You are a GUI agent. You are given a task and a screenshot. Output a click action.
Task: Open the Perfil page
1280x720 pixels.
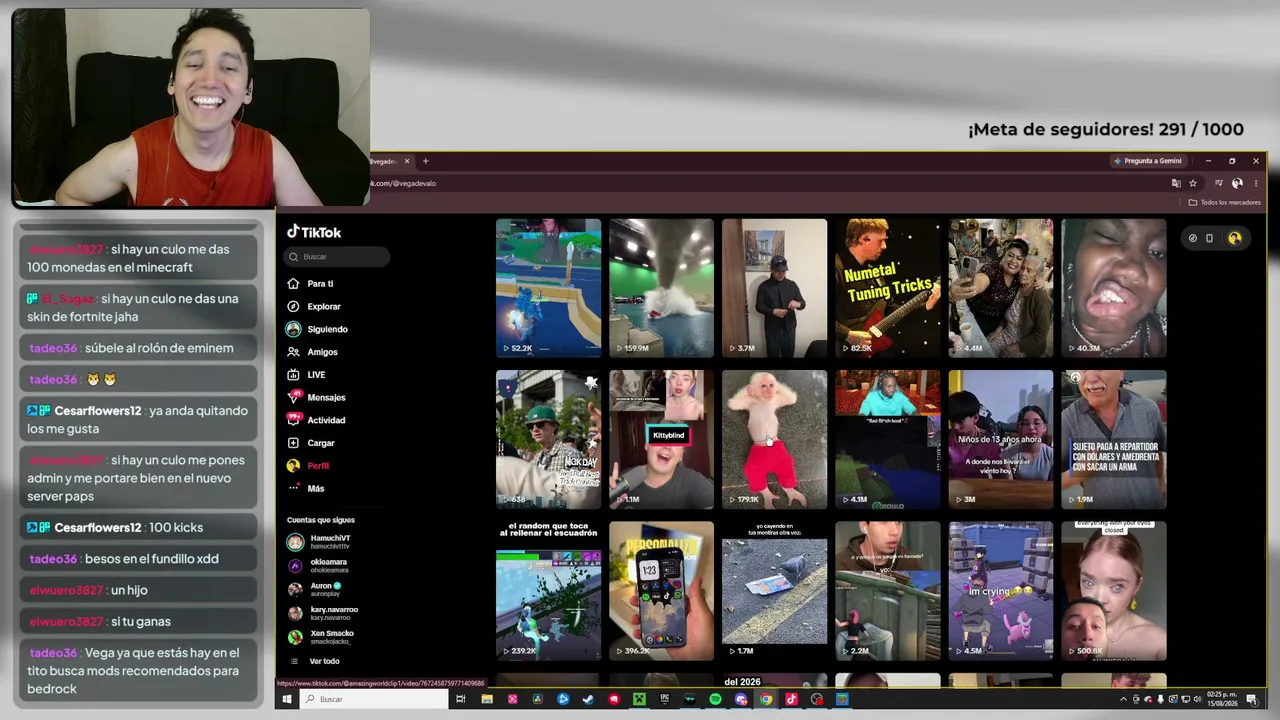308,466
